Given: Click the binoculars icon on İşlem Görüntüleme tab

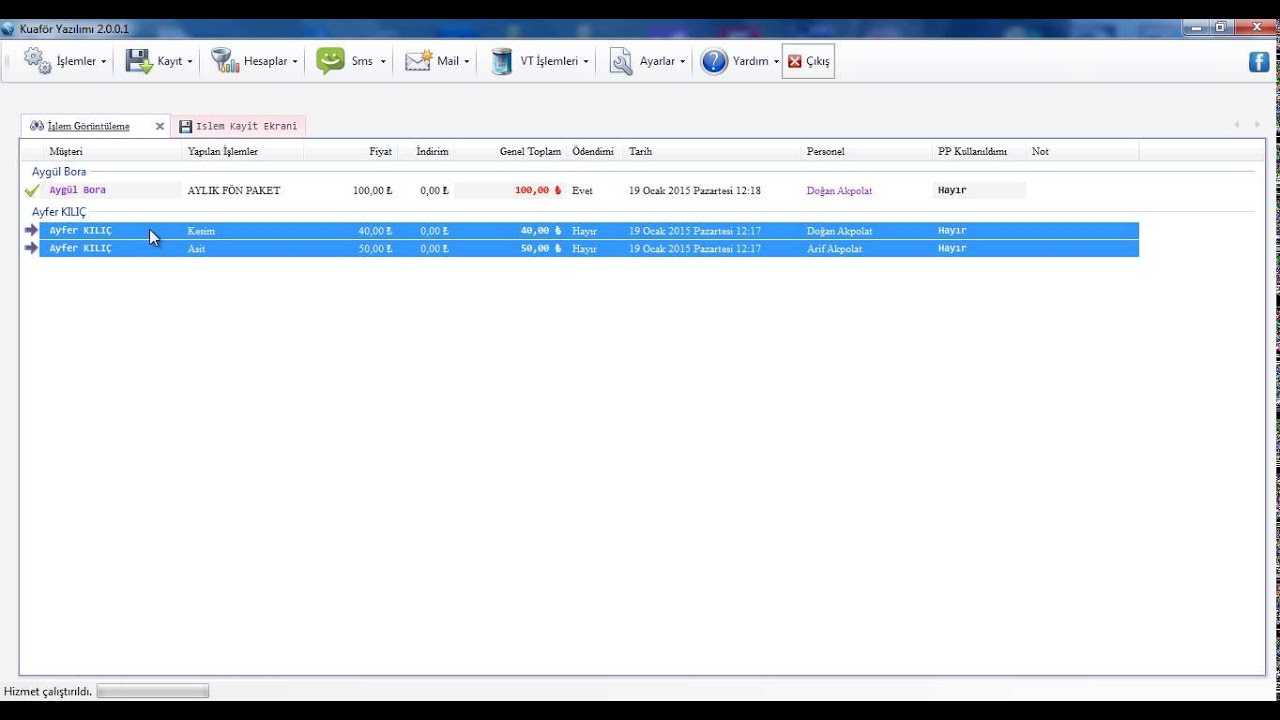Looking at the screenshot, I should click(37, 126).
